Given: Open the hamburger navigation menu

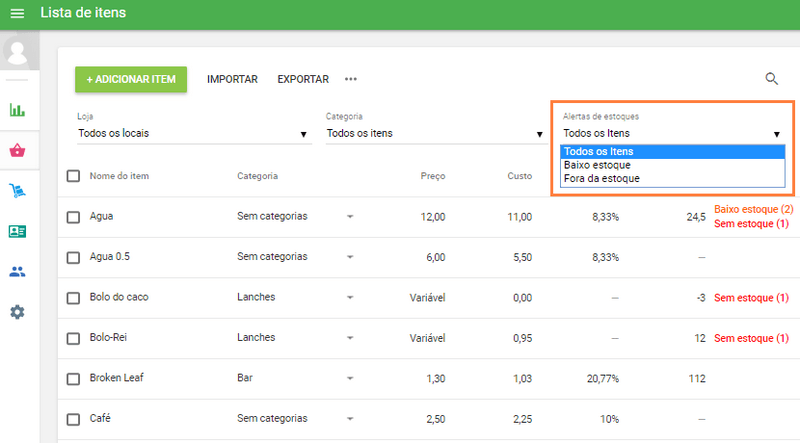Looking at the screenshot, I should point(17,14).
